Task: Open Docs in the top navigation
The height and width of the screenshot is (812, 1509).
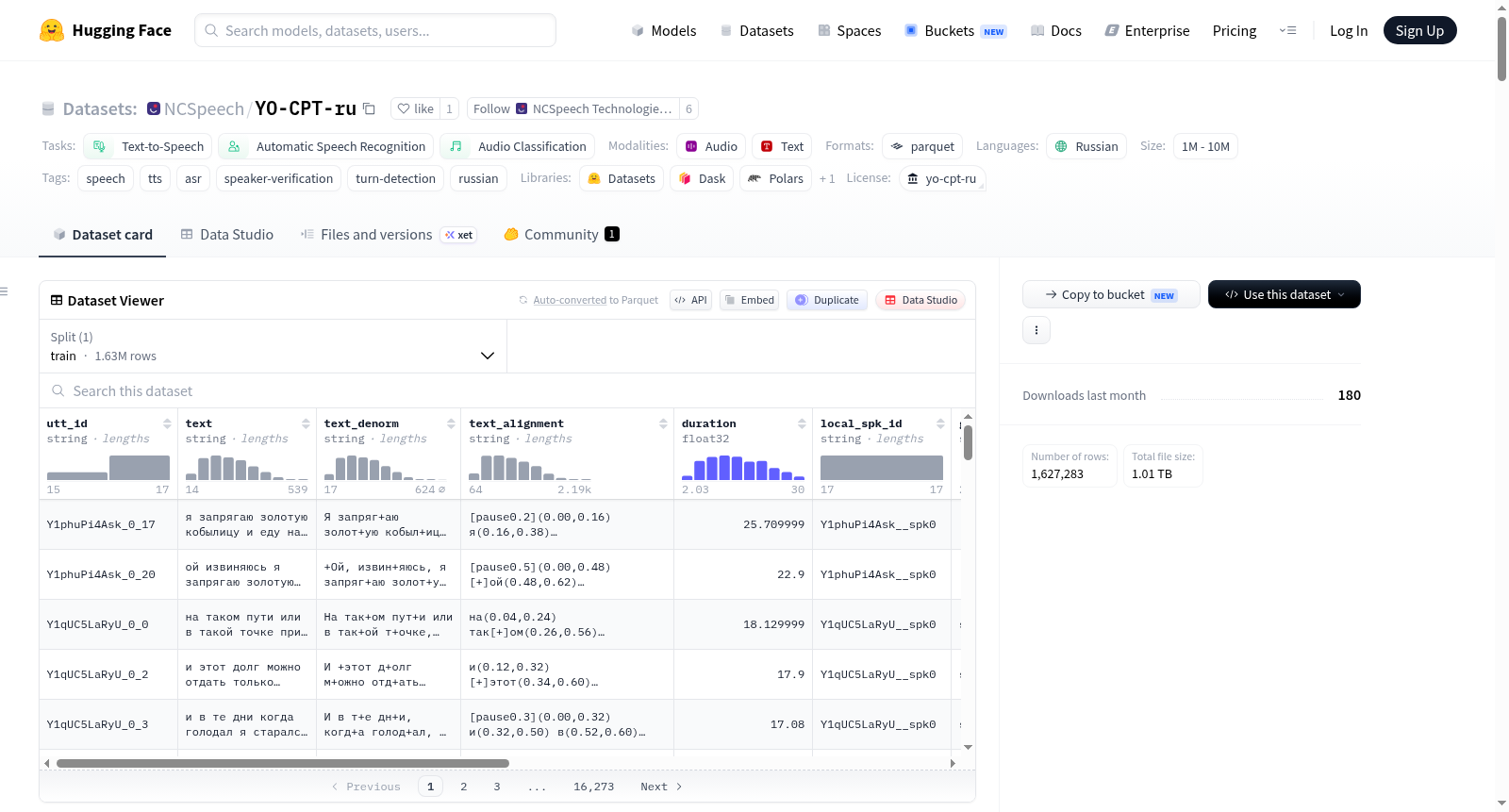Action: click(x=1056, y=30)
